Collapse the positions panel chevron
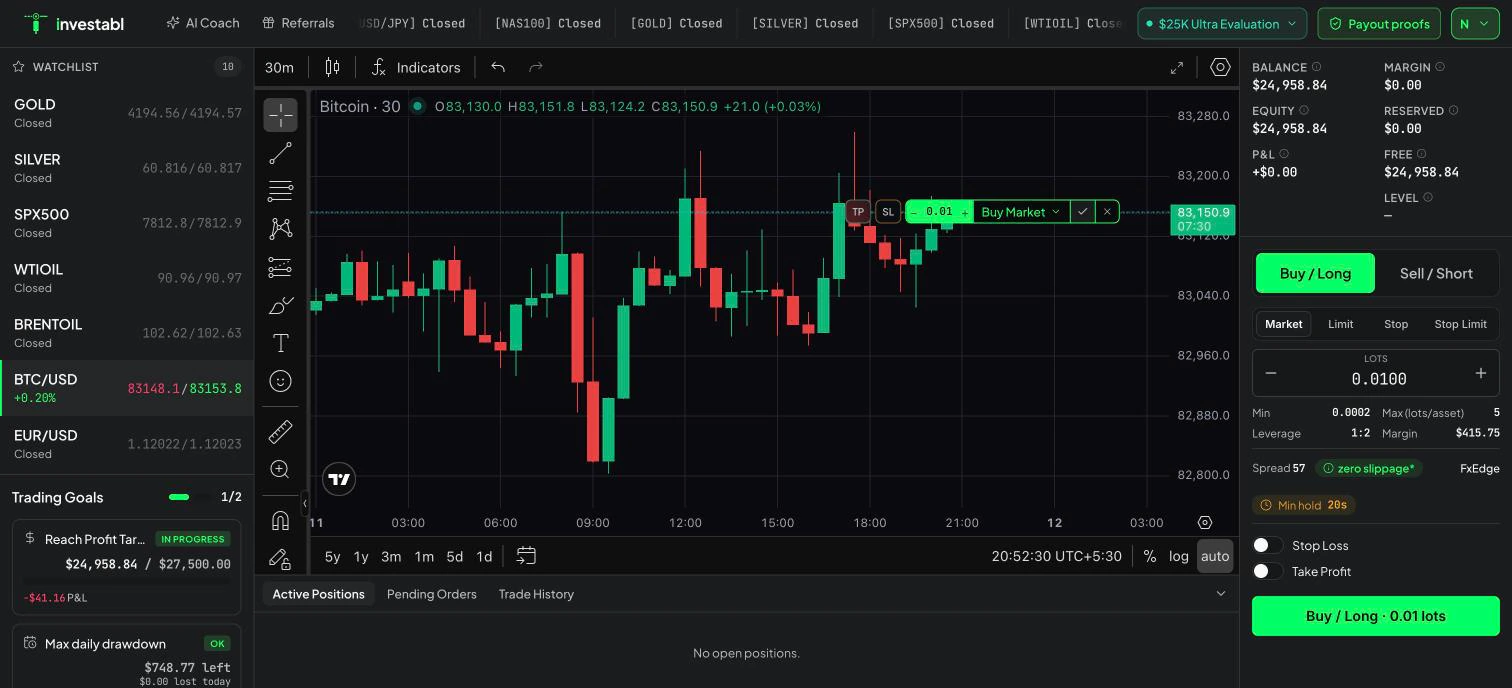1512x688 pixels. click(x=1220, y=594)
